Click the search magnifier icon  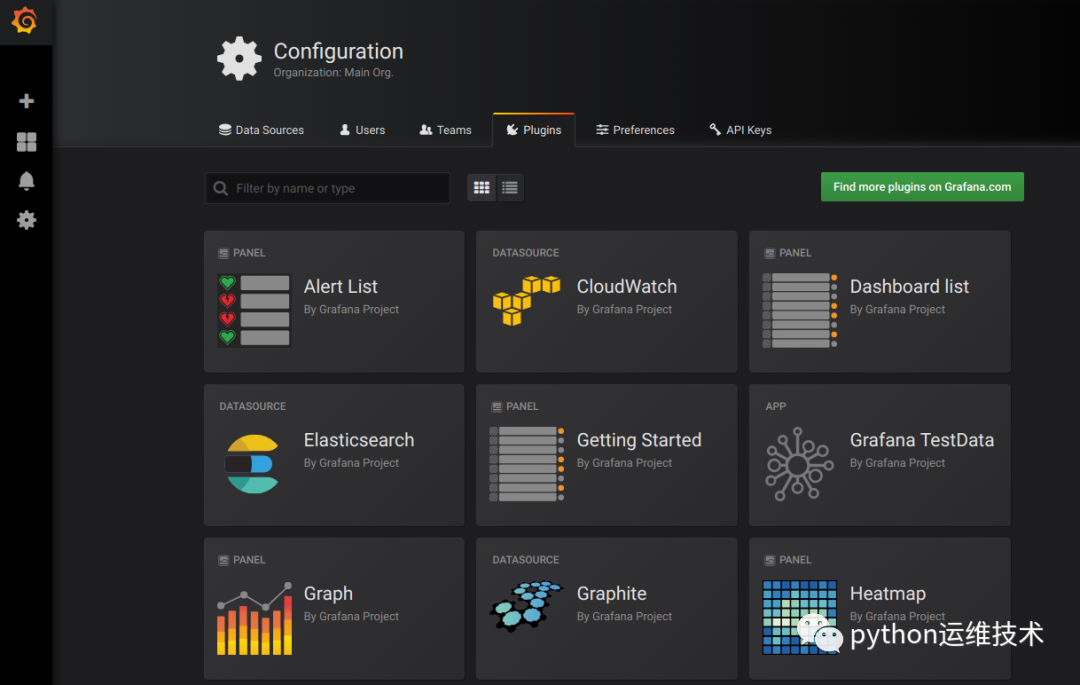pos(220,188)
